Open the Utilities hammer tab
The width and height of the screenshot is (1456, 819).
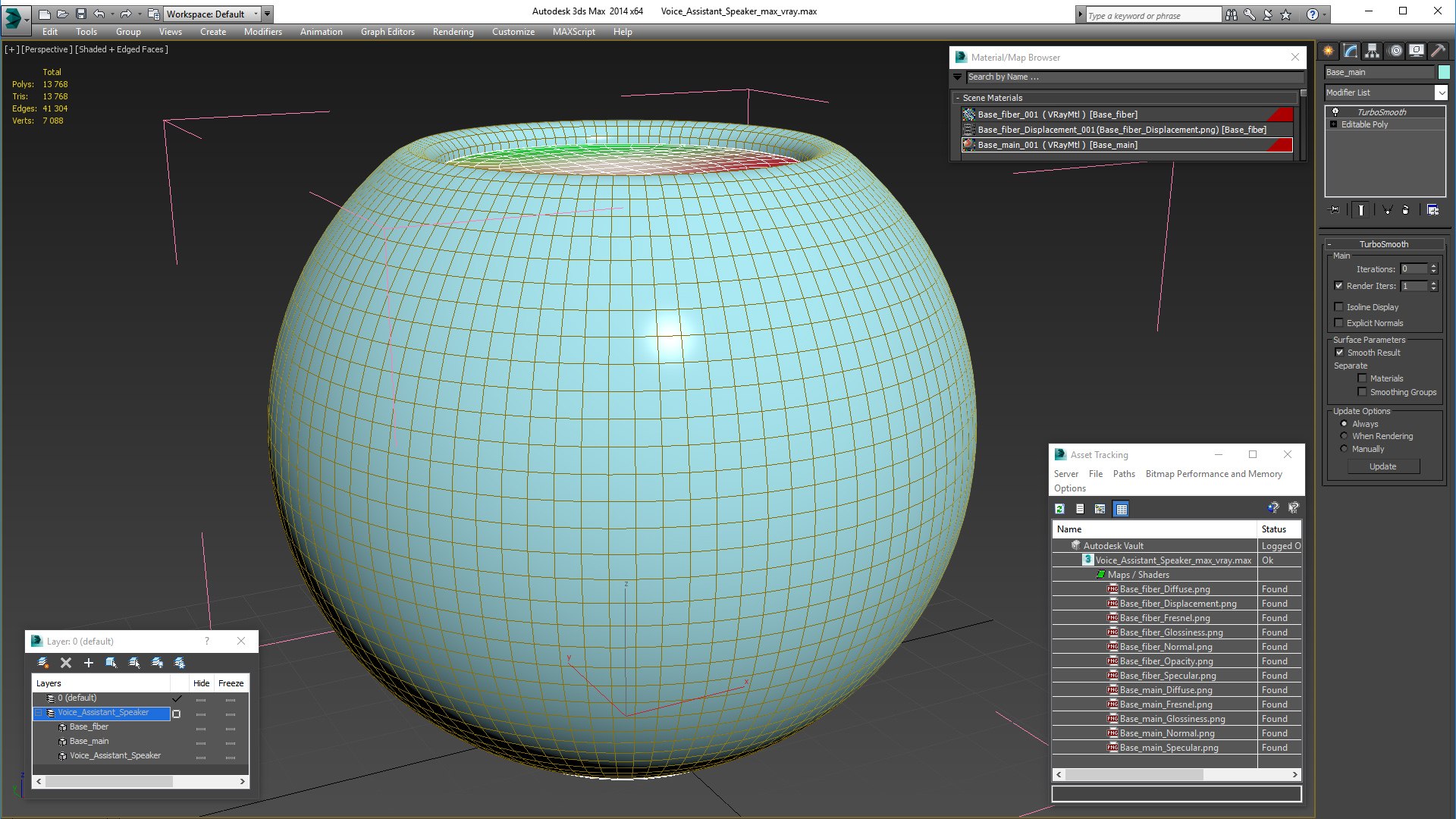1438,51
